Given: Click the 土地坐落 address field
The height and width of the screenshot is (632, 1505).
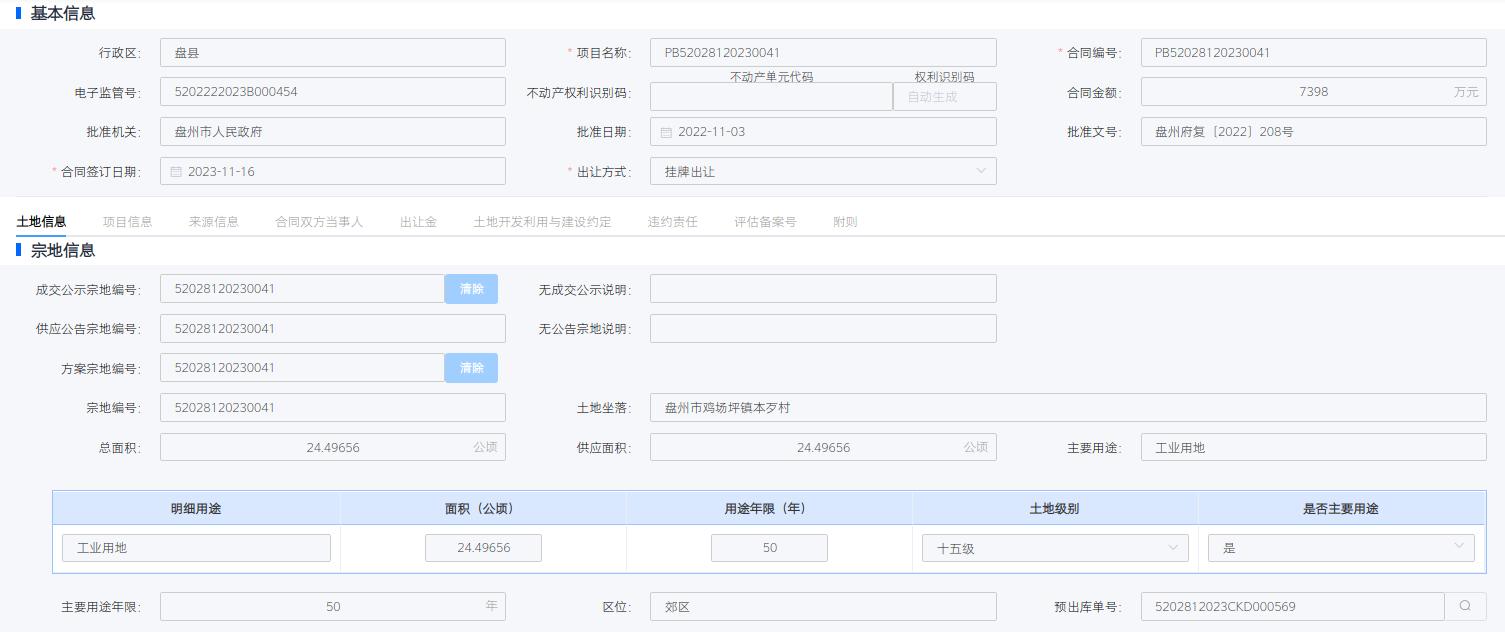Looking at the screenshot, I should coord(1067,408).
